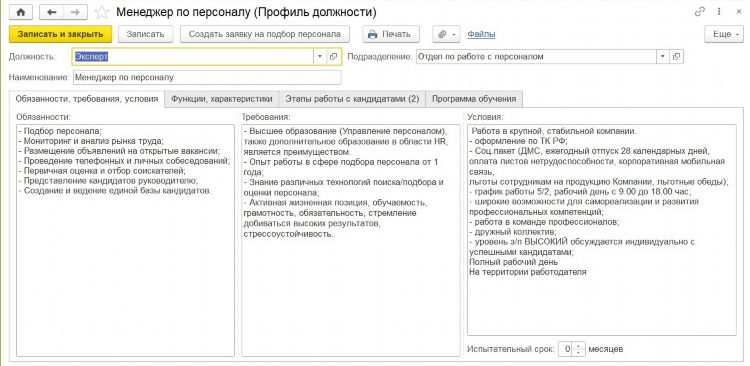This screenshot has height=366, width=750.
Task: Click the line 'На территории работодателя'
Action: (x=528, y=272)
